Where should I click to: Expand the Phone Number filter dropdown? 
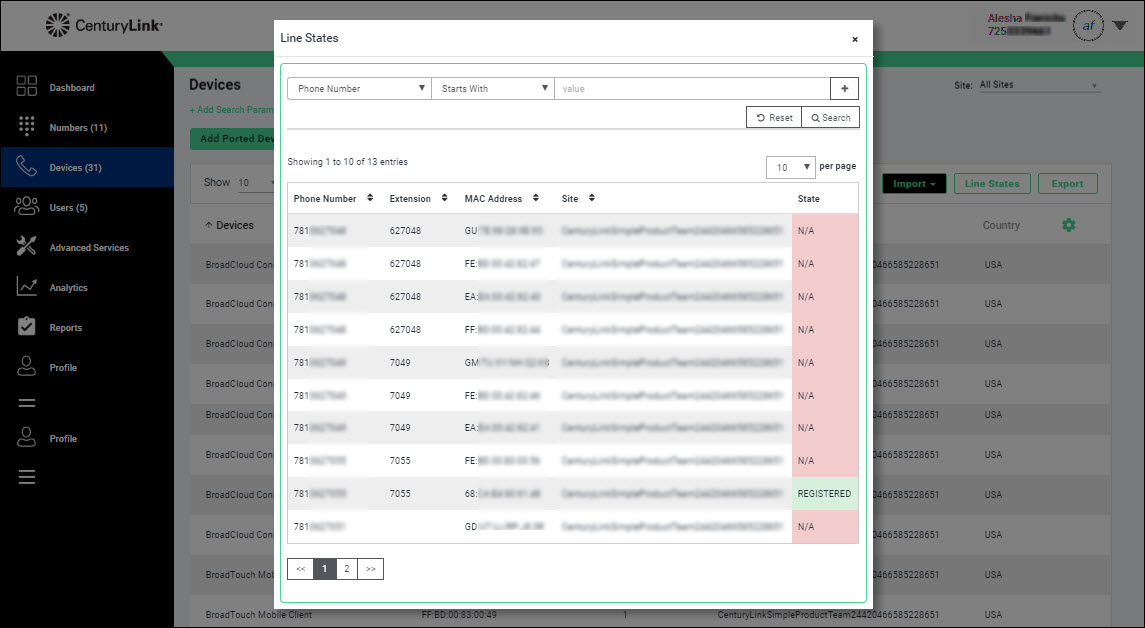pos(359,89)
